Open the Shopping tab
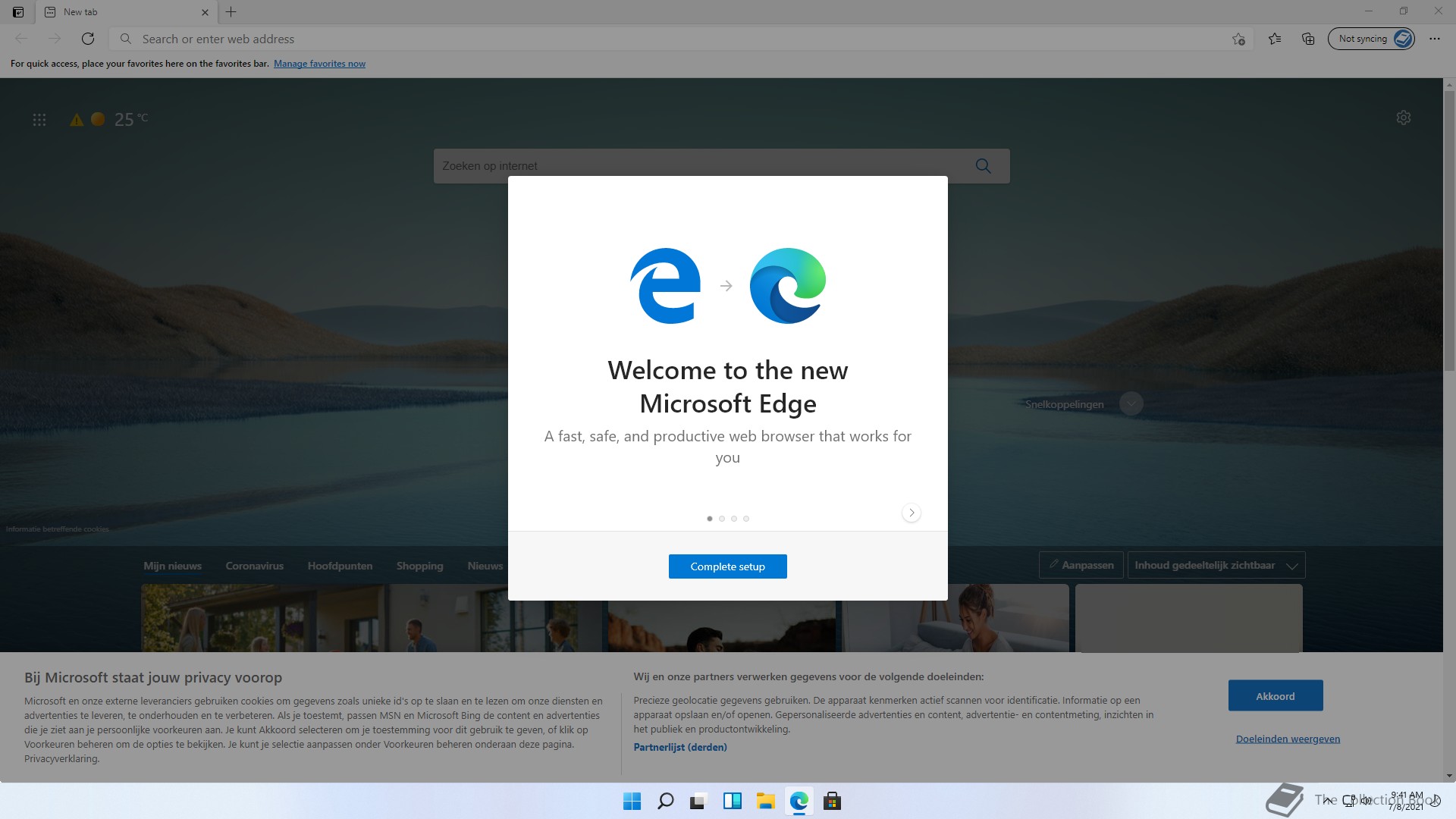This screenshot has width=1456, height=819. (420, 566)
